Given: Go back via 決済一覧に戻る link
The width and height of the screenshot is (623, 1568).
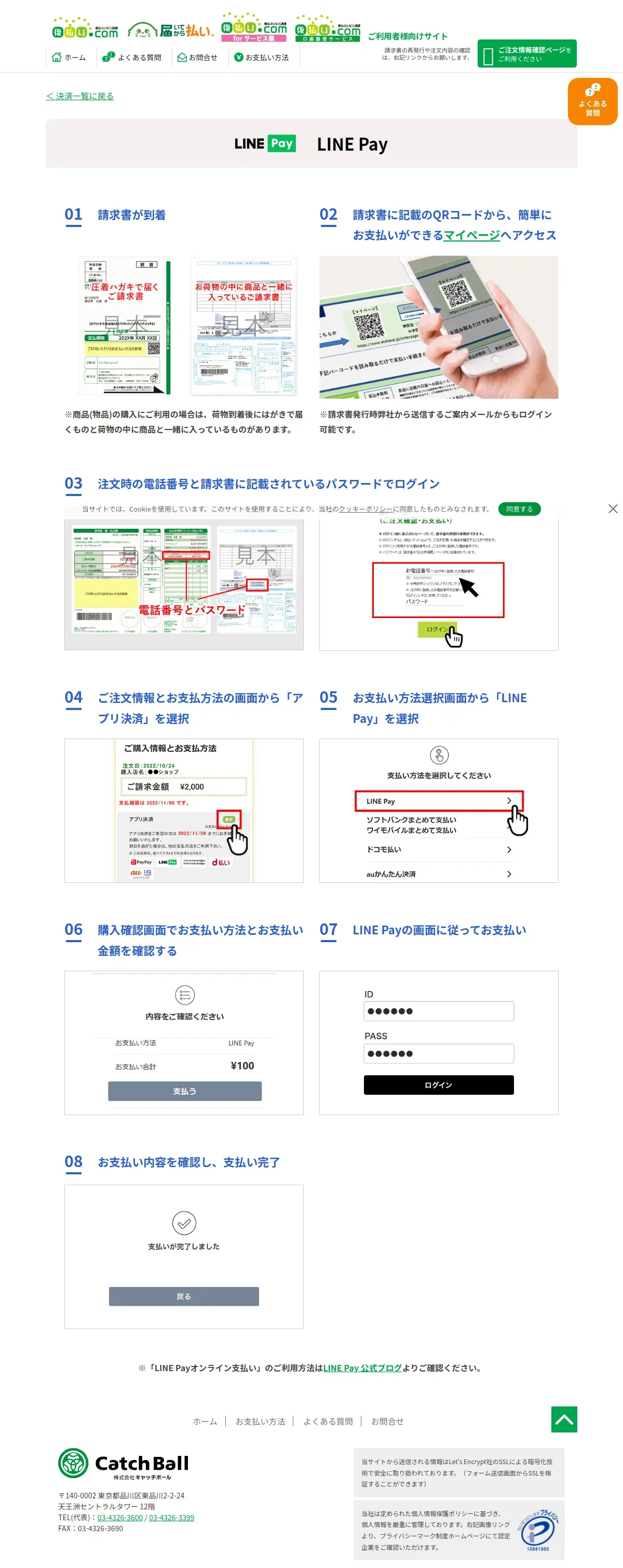Looking at the screenshot, I should [80, 96].
